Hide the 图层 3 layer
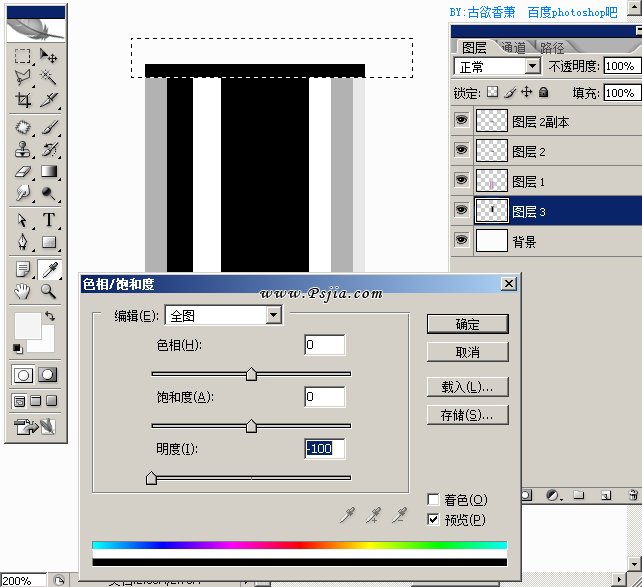This screenshot has height=587, width=642. pyautogui.click(x=461, y=210)
